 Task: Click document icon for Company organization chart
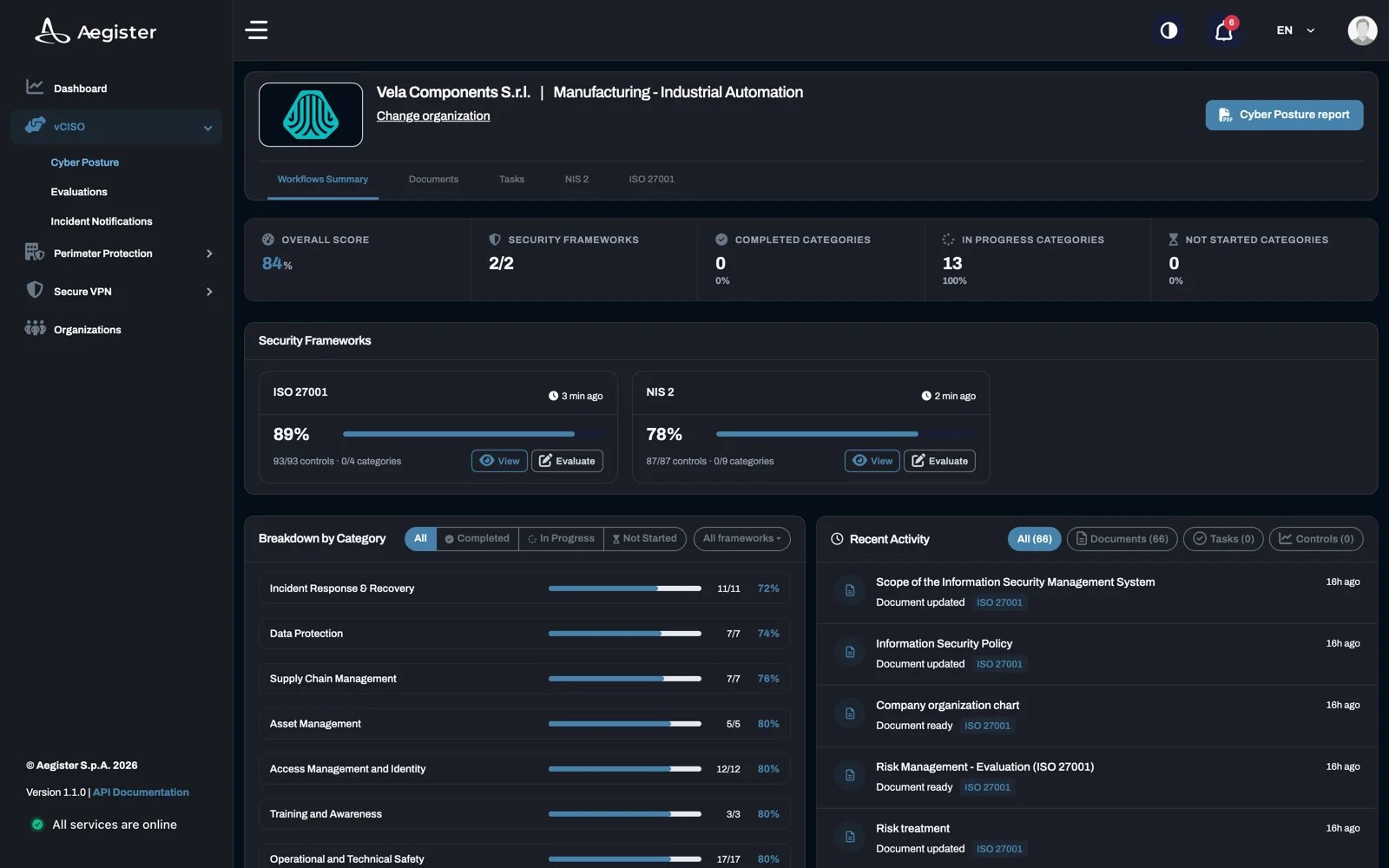[x=850, y=714]
